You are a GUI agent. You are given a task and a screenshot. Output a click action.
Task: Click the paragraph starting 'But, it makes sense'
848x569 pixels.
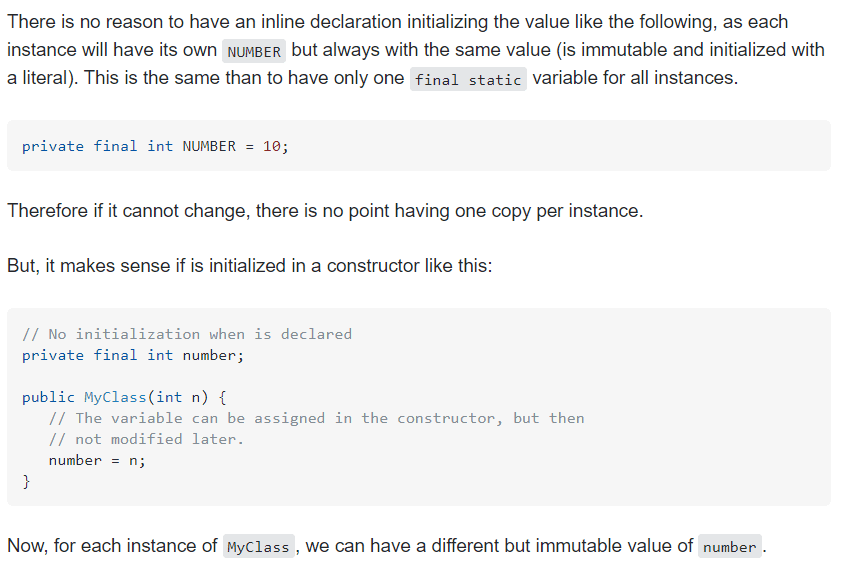tap(249, 267)
